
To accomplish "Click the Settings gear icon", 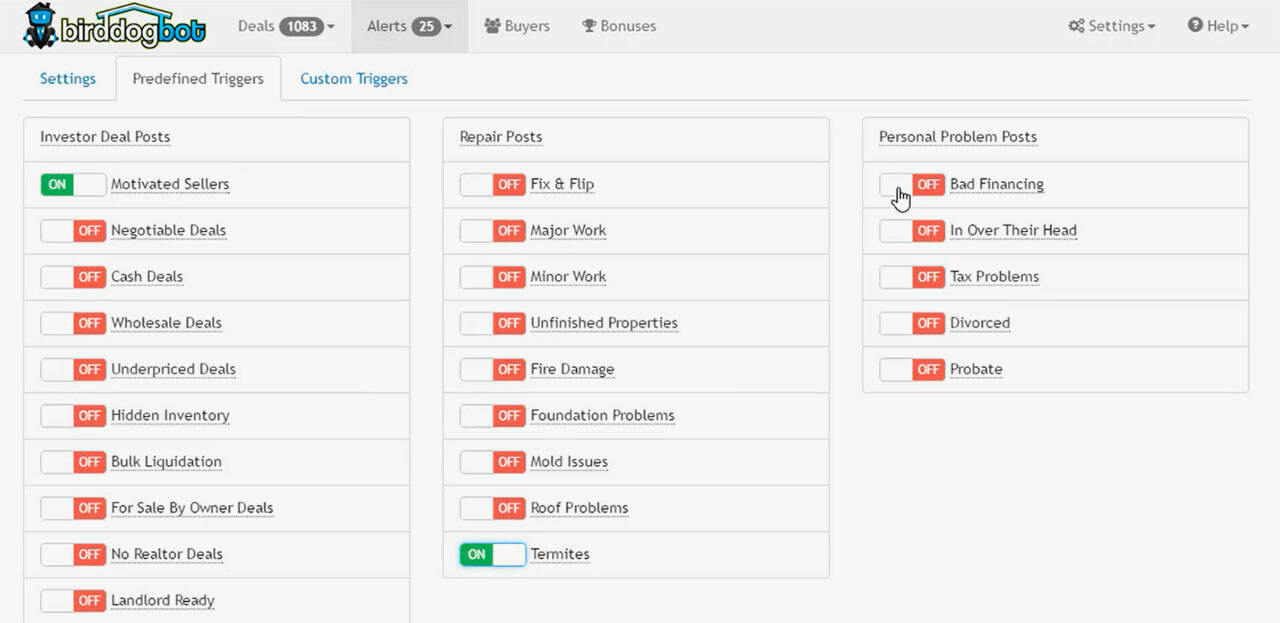I will pyautogui.click(x=1076, y=26).
